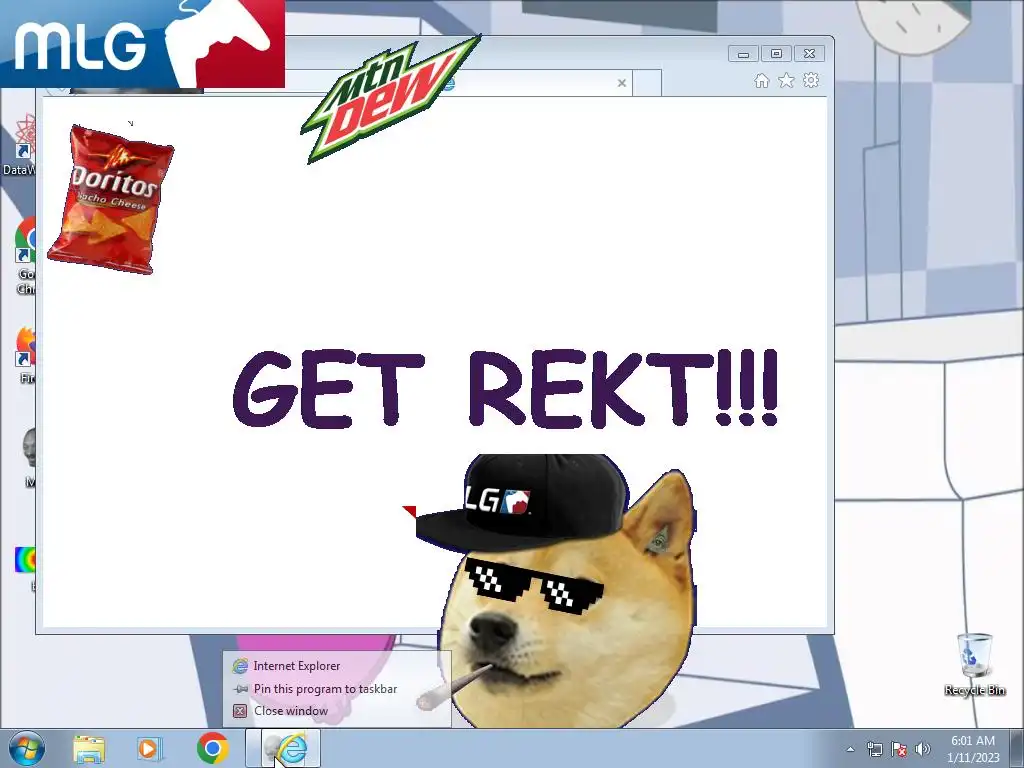Click the GET REKT!!! text
Screen dimensions: 1024x768
click(x=505, y=389)
